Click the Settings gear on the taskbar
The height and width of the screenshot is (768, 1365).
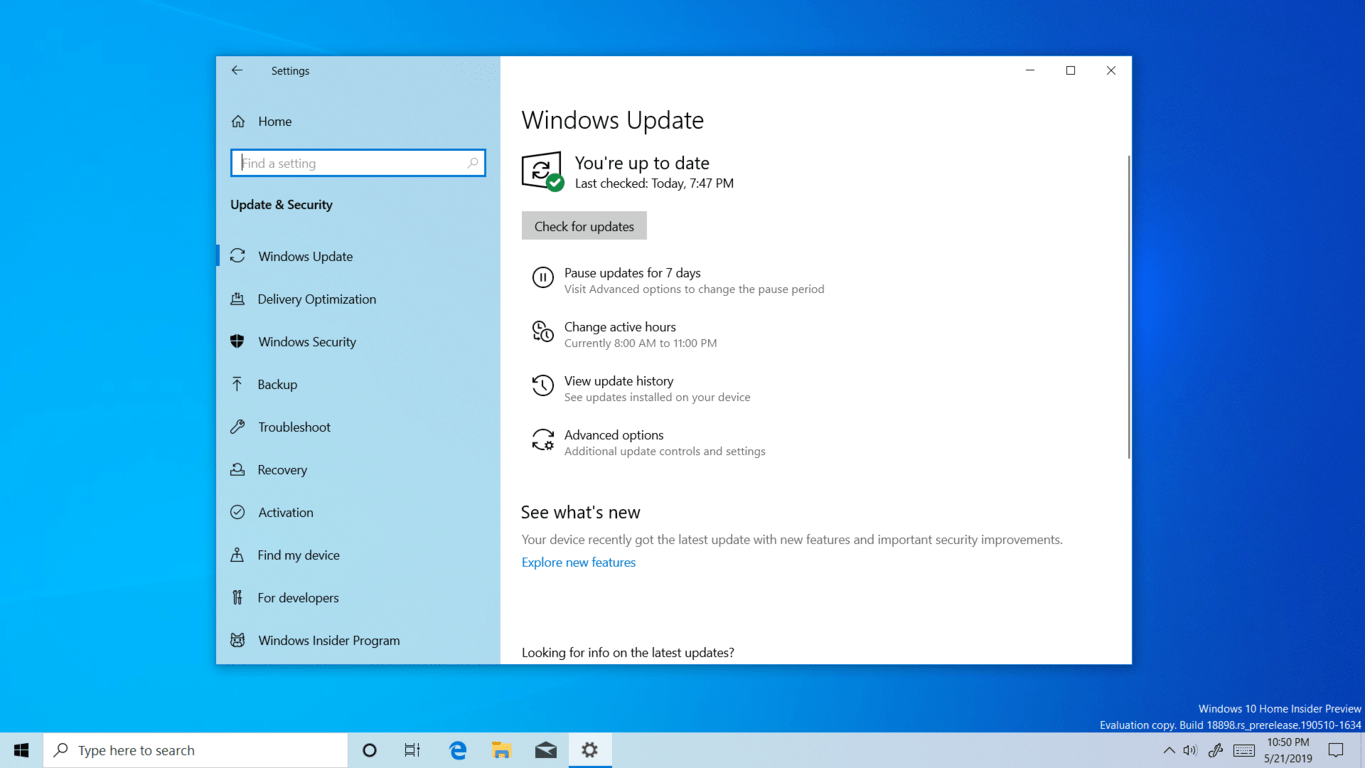pyautogui.click(x=590, y=750)
